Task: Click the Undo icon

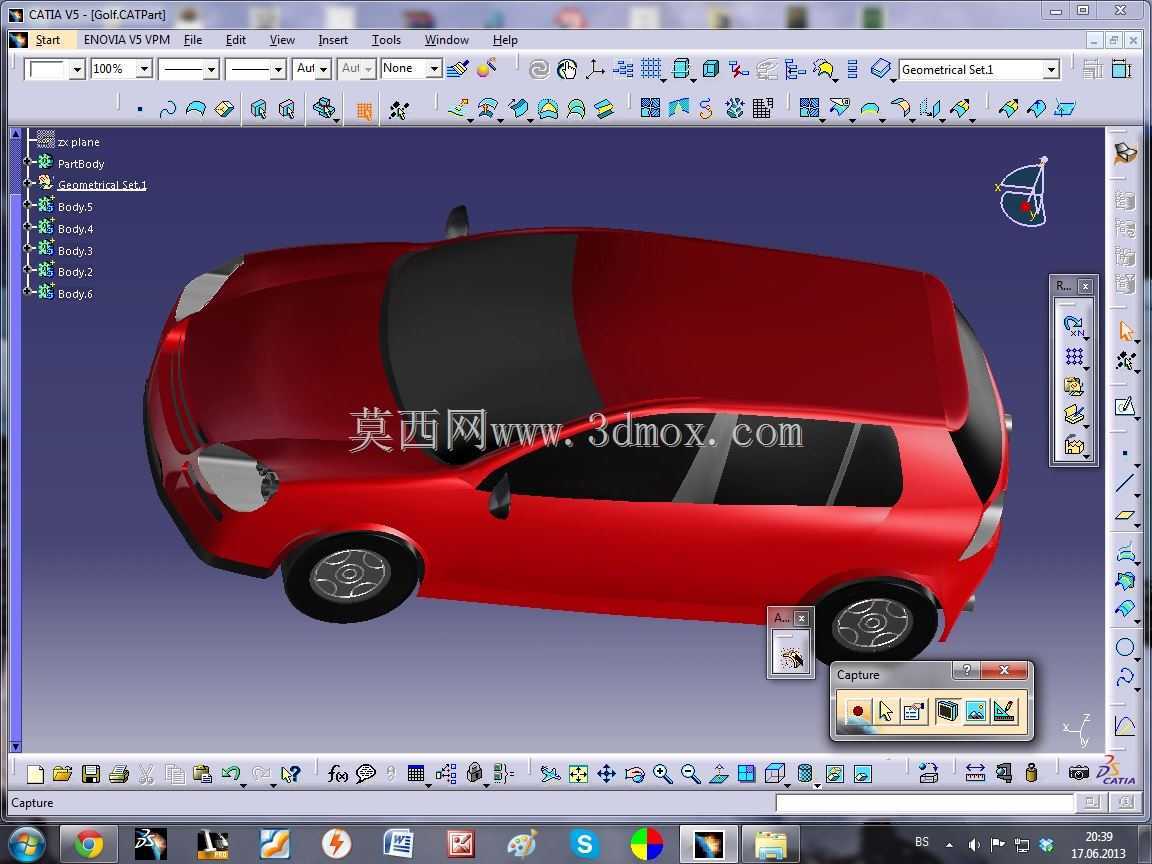Action: tap(231, 774)
